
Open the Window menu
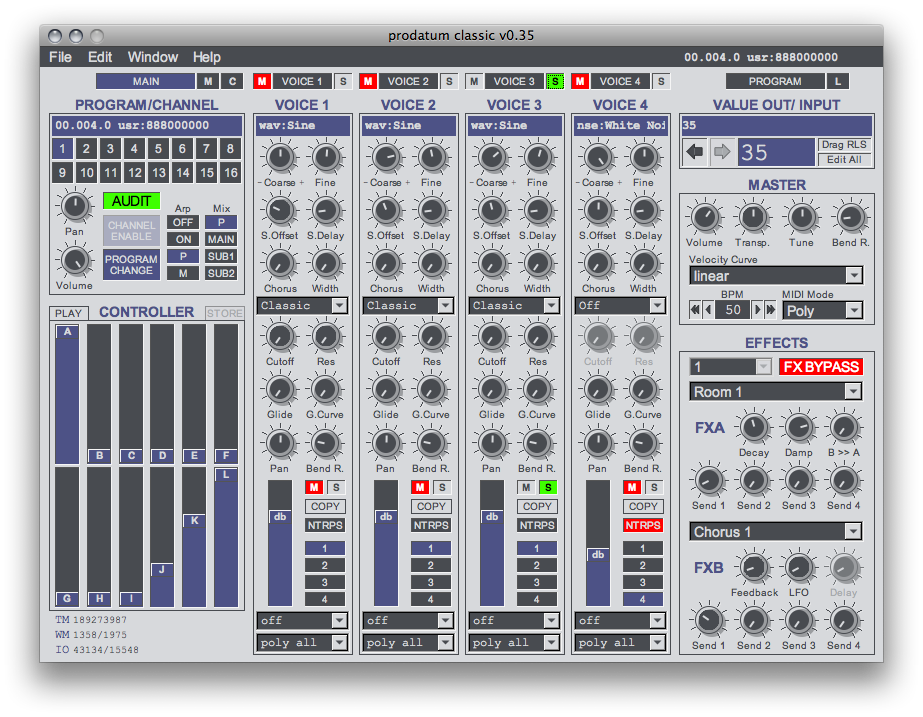tap(152, 57)
